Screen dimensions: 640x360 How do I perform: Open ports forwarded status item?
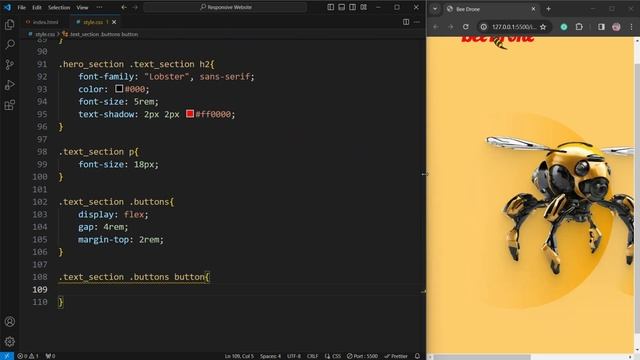(50, 356)
